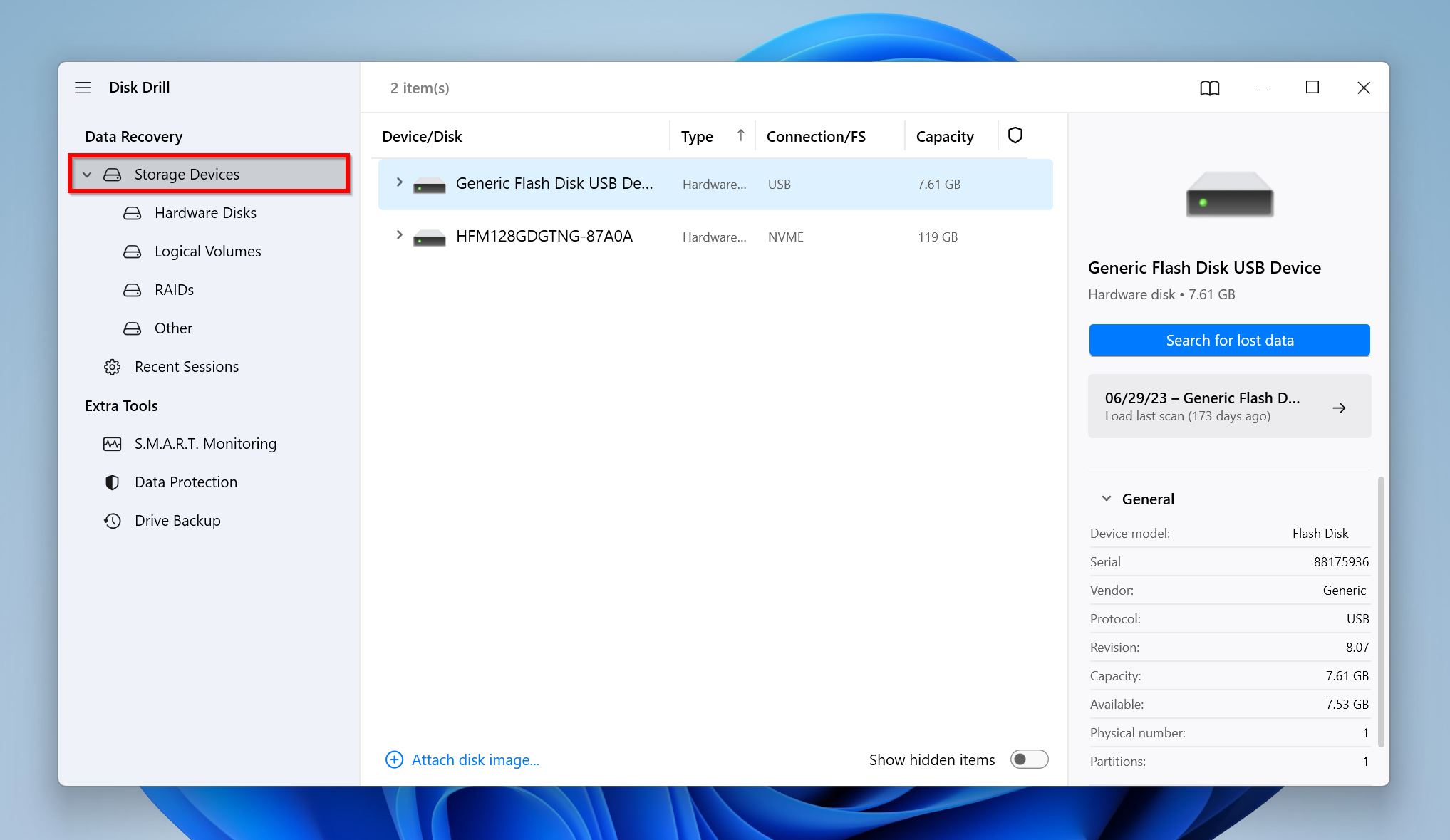1450x840 pixels.
Task: Click the 2 item(s) counter text
Action: [x=420, y=88]
